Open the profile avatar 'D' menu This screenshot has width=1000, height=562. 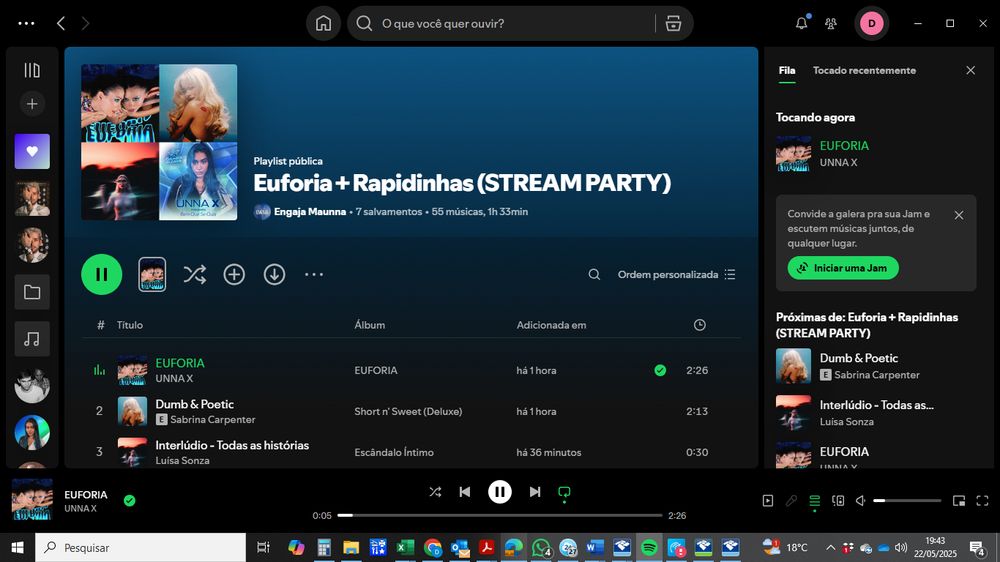coord(872,24)
